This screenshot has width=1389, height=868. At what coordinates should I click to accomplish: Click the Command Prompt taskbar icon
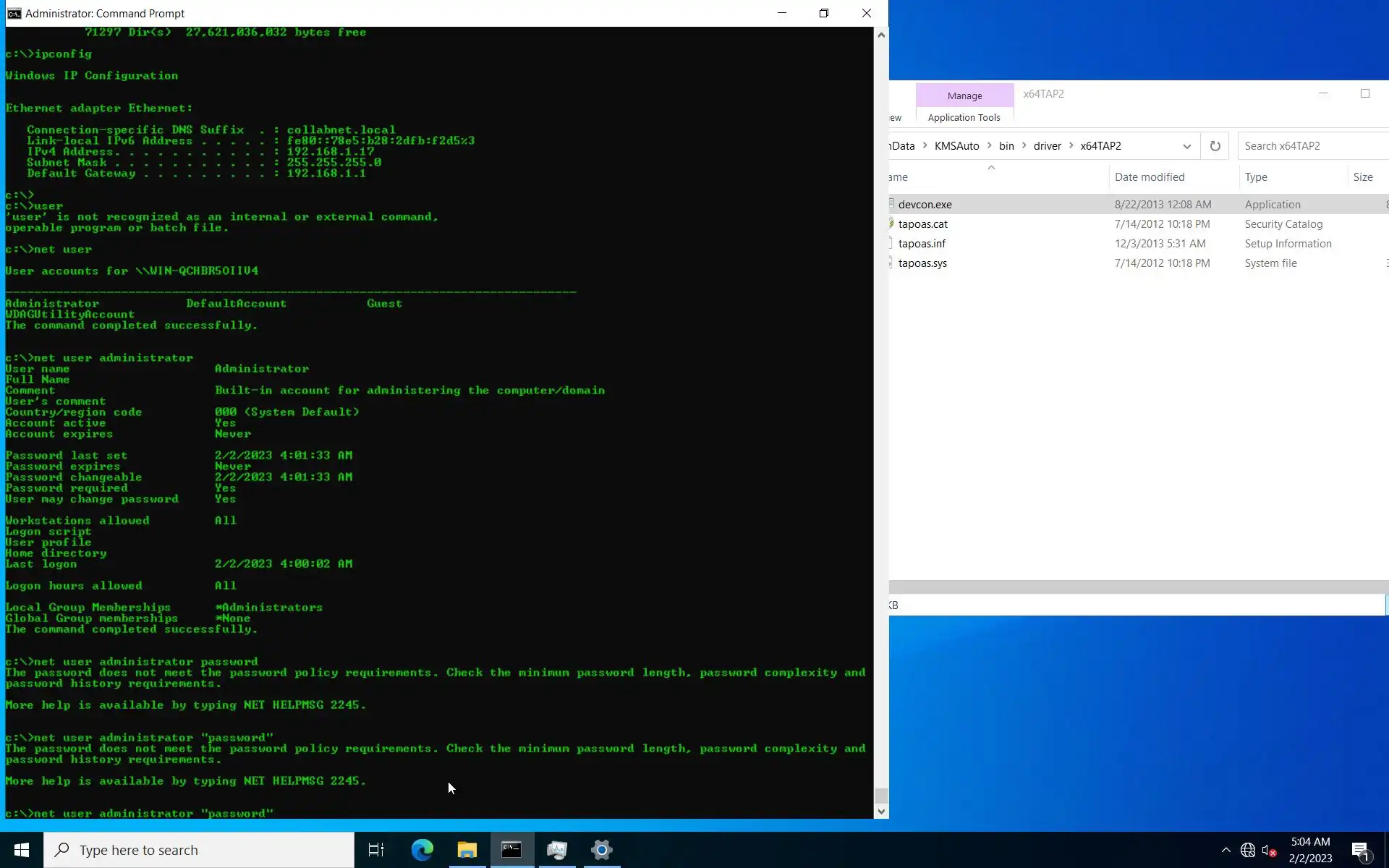511,849
